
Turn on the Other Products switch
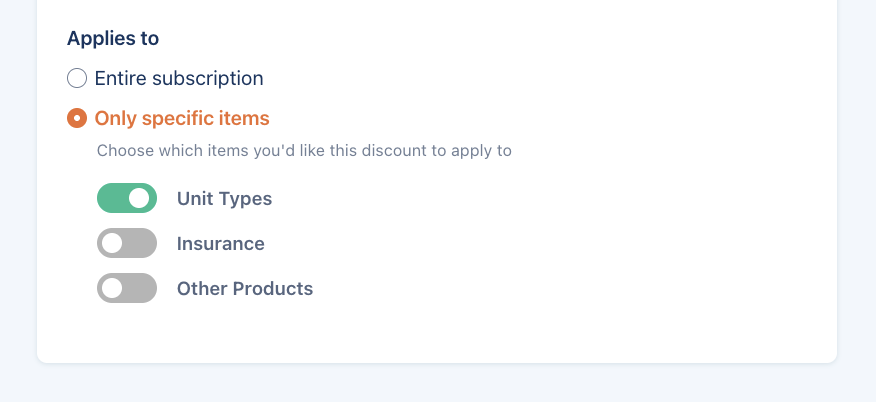pos(127,288)
